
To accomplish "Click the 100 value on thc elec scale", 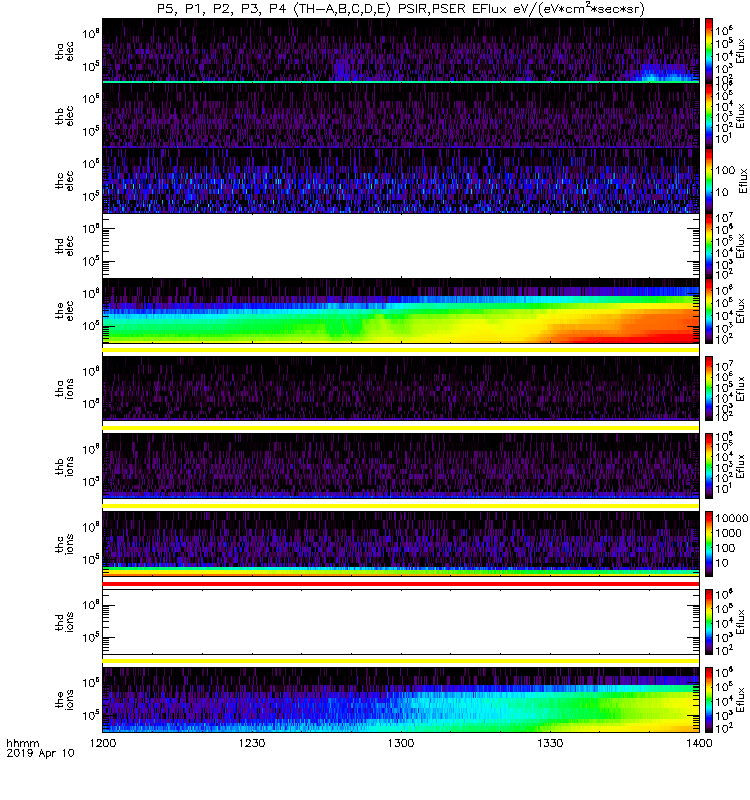I will click(725, 170).
